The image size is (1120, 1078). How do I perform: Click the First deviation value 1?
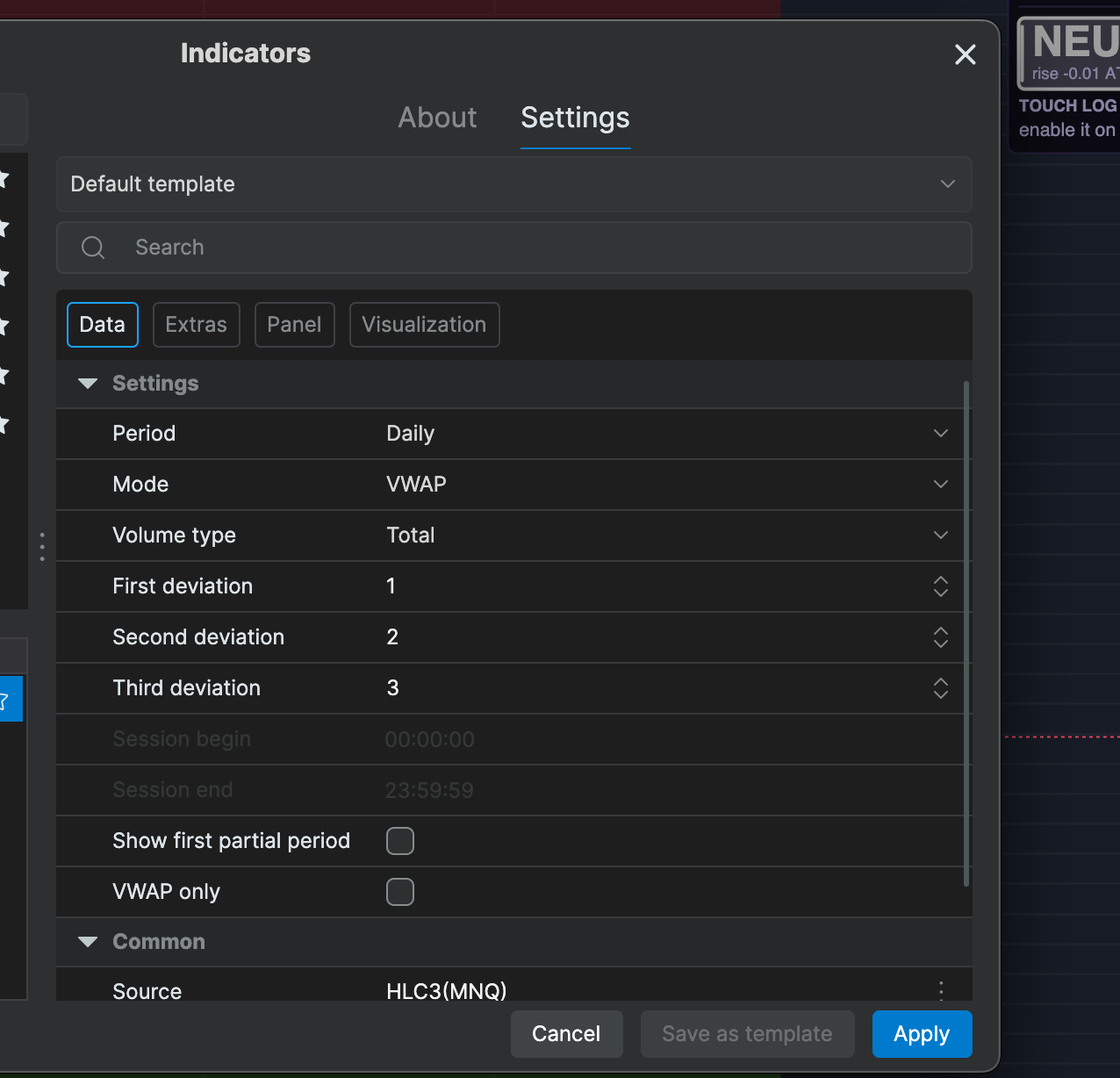(391, 586)
